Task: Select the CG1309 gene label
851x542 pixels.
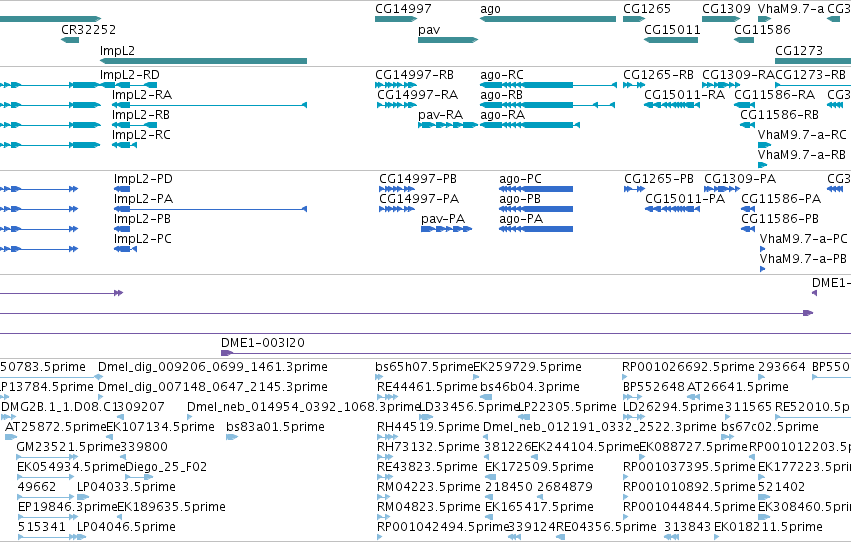Action: click(x=726, y=9)
